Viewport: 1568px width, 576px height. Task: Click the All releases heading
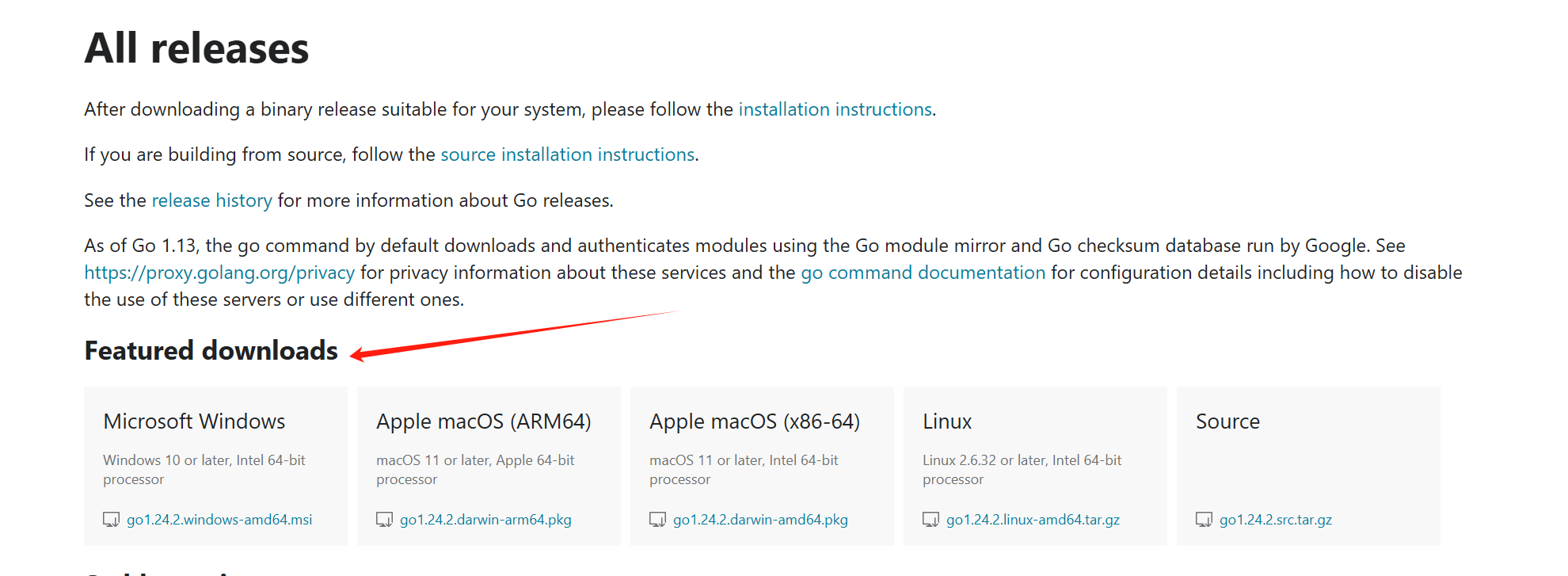196,48
